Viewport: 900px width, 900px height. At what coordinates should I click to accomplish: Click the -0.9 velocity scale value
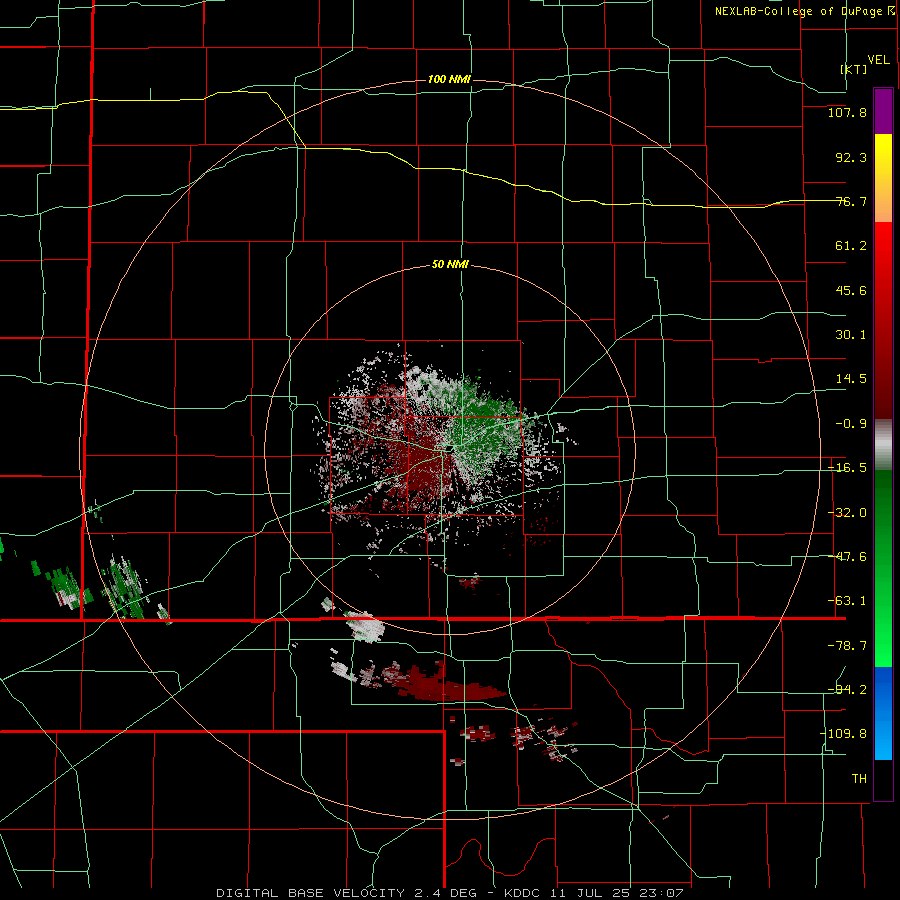851,424
